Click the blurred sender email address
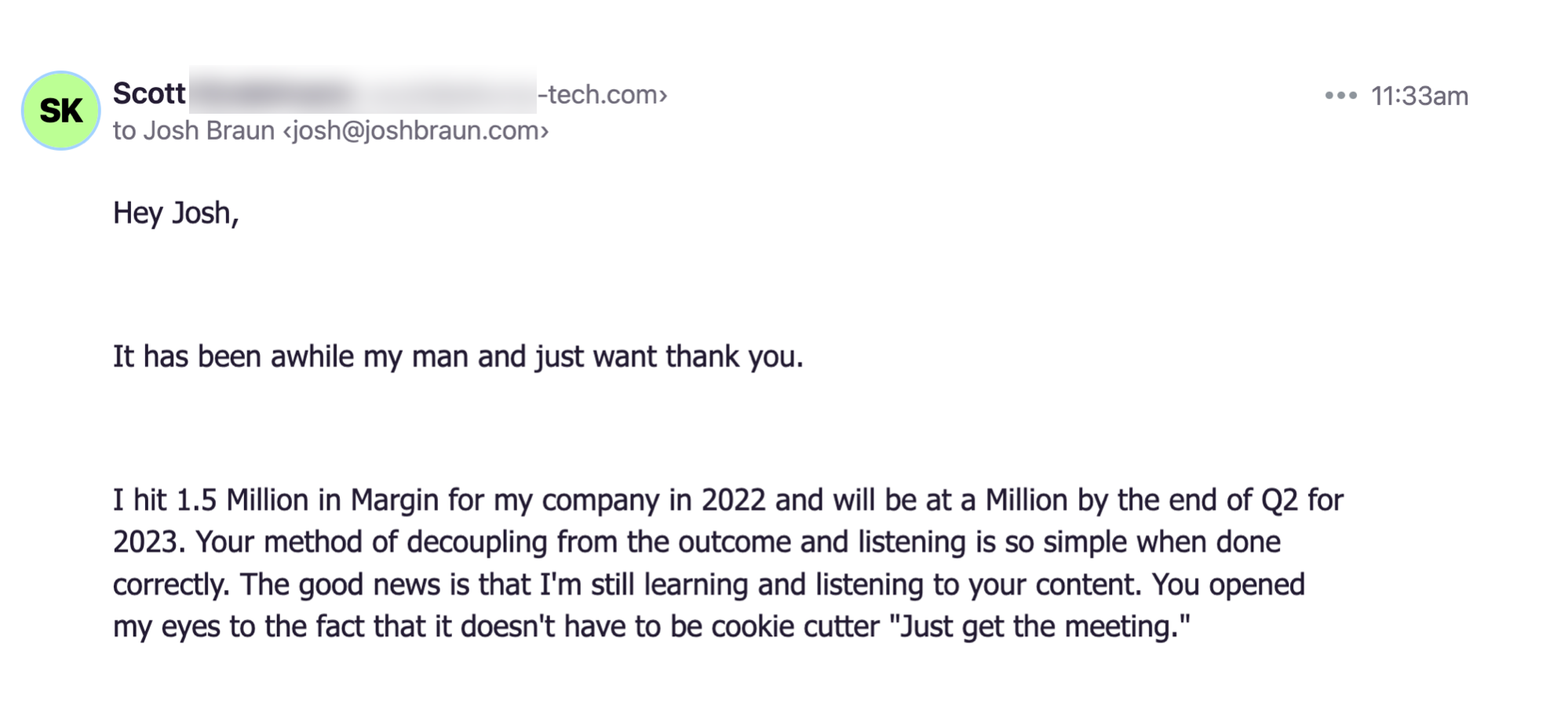Image resolution: width=1568 pixels, height=703 pixels. click(x=363, y=92)
